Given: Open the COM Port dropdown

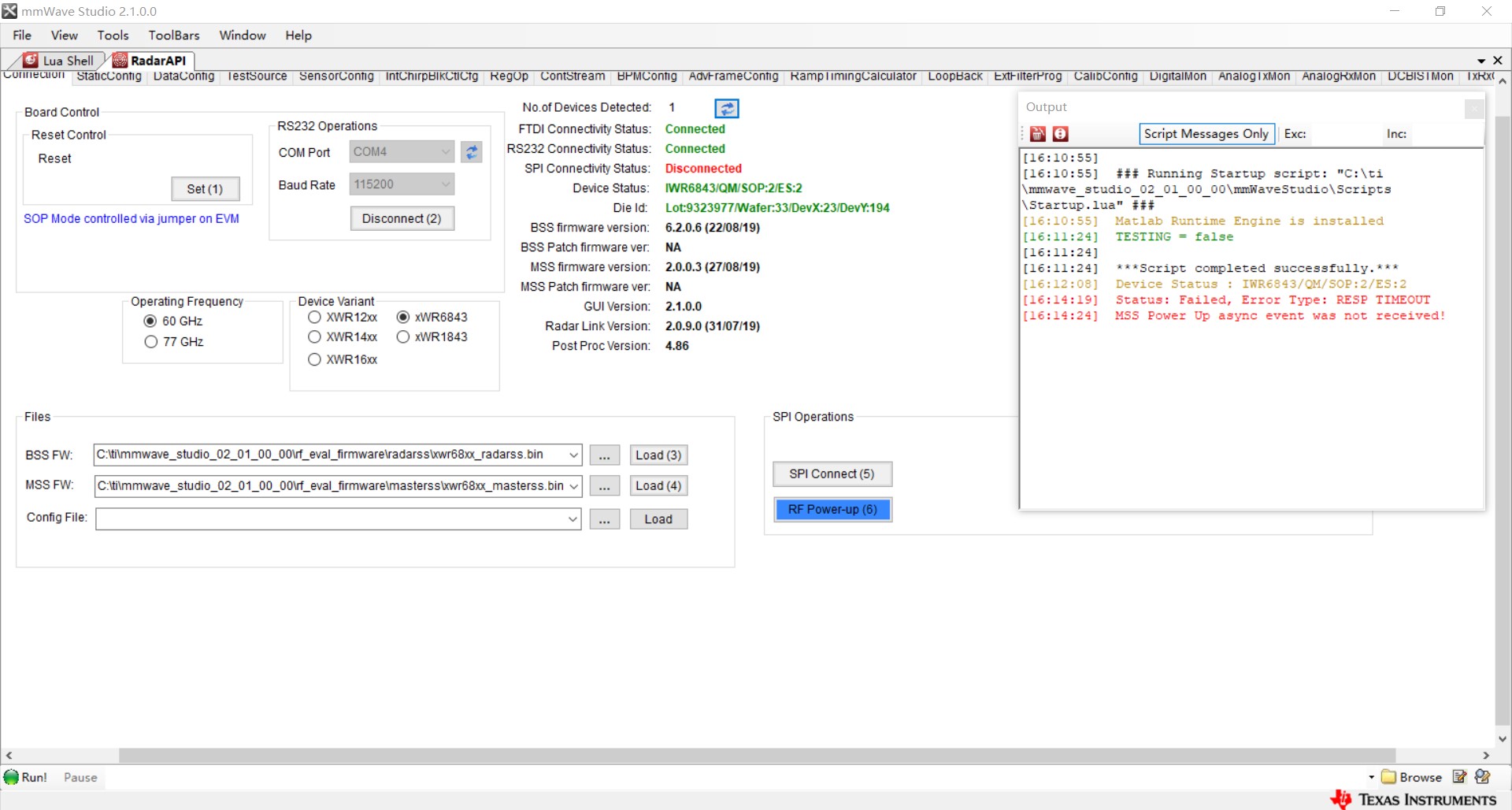Looking at the screenshot, I should [446, 152].
